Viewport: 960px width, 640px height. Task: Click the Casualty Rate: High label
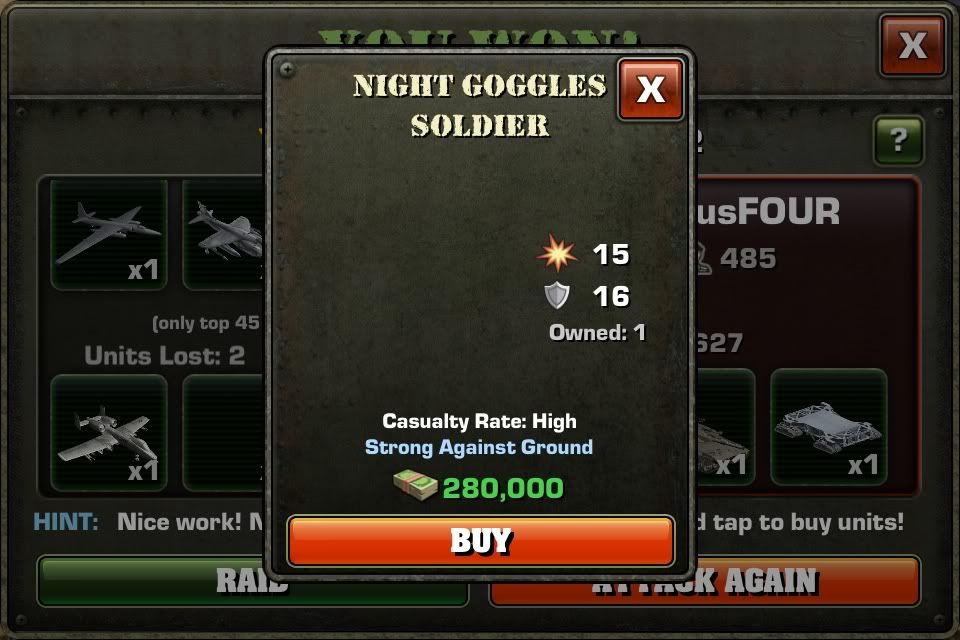pyautogui.click(x=479, y=421)
